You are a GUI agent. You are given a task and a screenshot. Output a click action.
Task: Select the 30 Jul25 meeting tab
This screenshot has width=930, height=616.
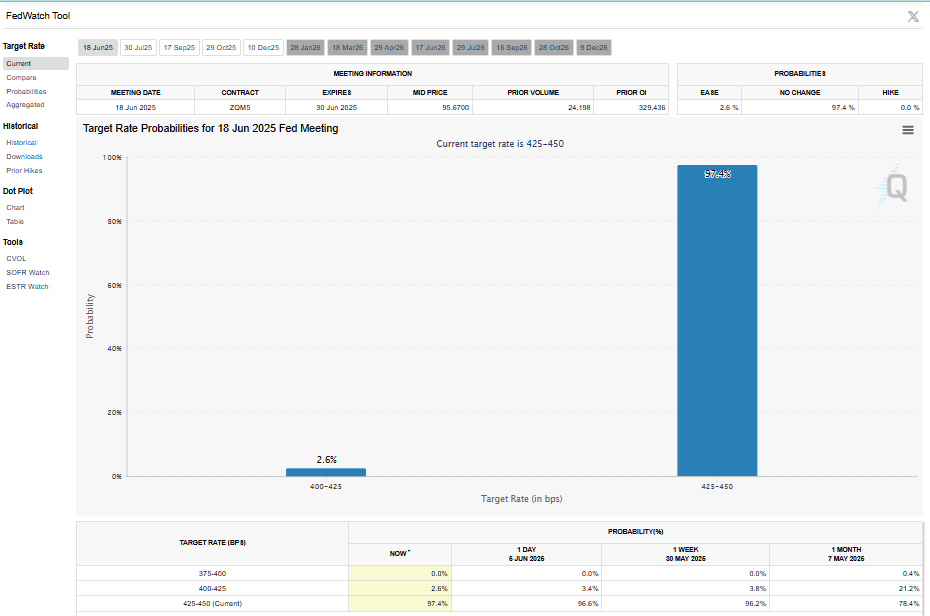[x=137, y=47]
